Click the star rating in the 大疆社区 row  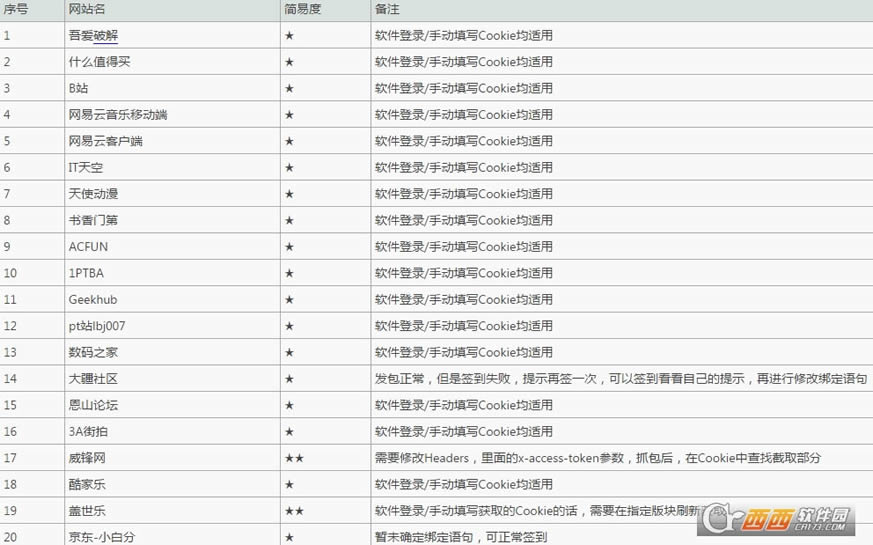tap(289, 379)
